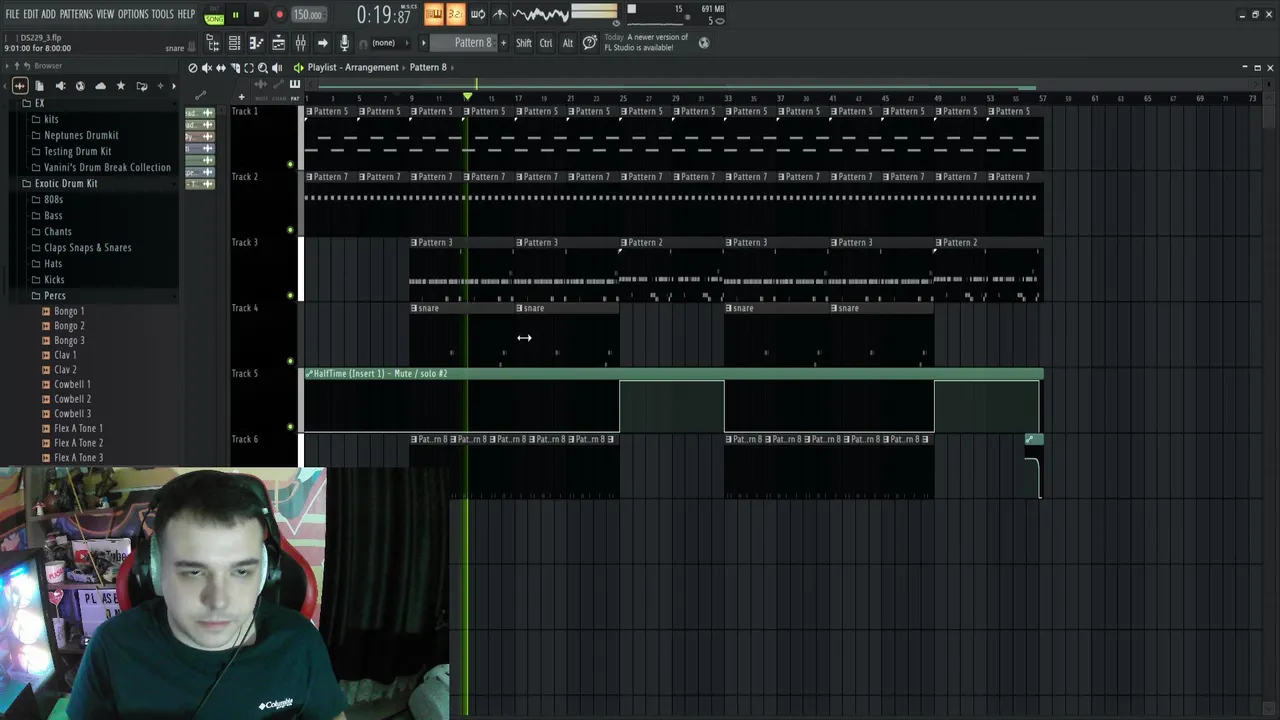Open the VIEW menu
This screenshot has width=1280, height=720.
(x=105, y=14)
